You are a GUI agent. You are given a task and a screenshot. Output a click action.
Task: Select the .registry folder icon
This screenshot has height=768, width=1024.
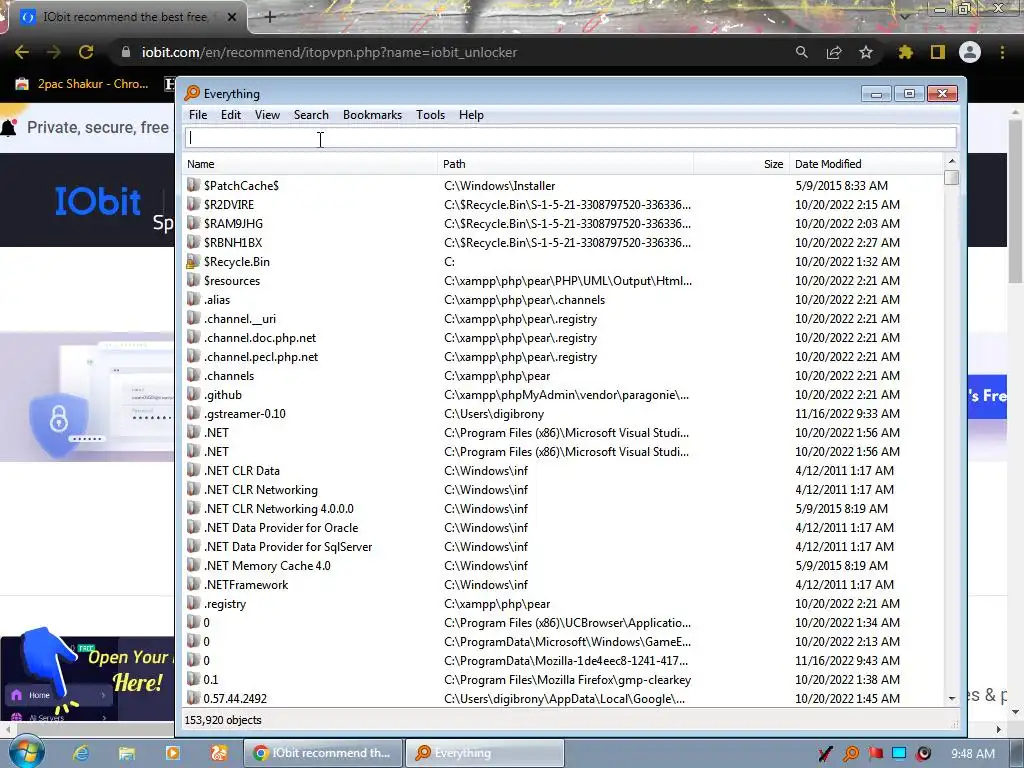193,603
